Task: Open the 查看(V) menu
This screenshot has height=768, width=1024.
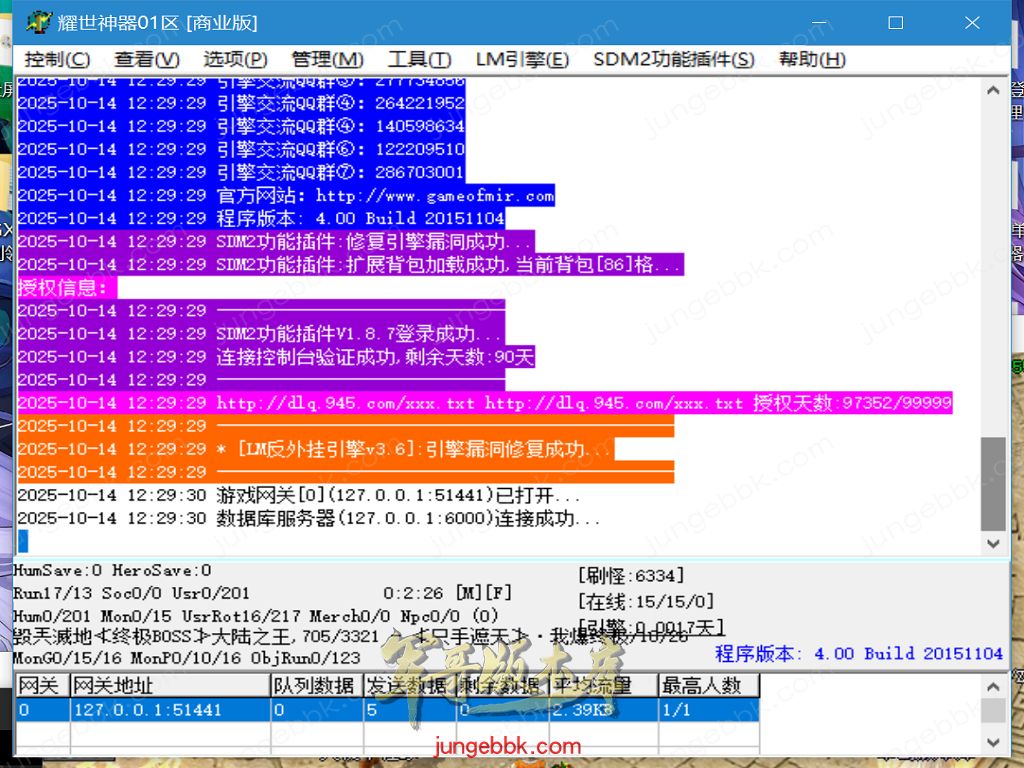Action: click(x=147, y=60)
